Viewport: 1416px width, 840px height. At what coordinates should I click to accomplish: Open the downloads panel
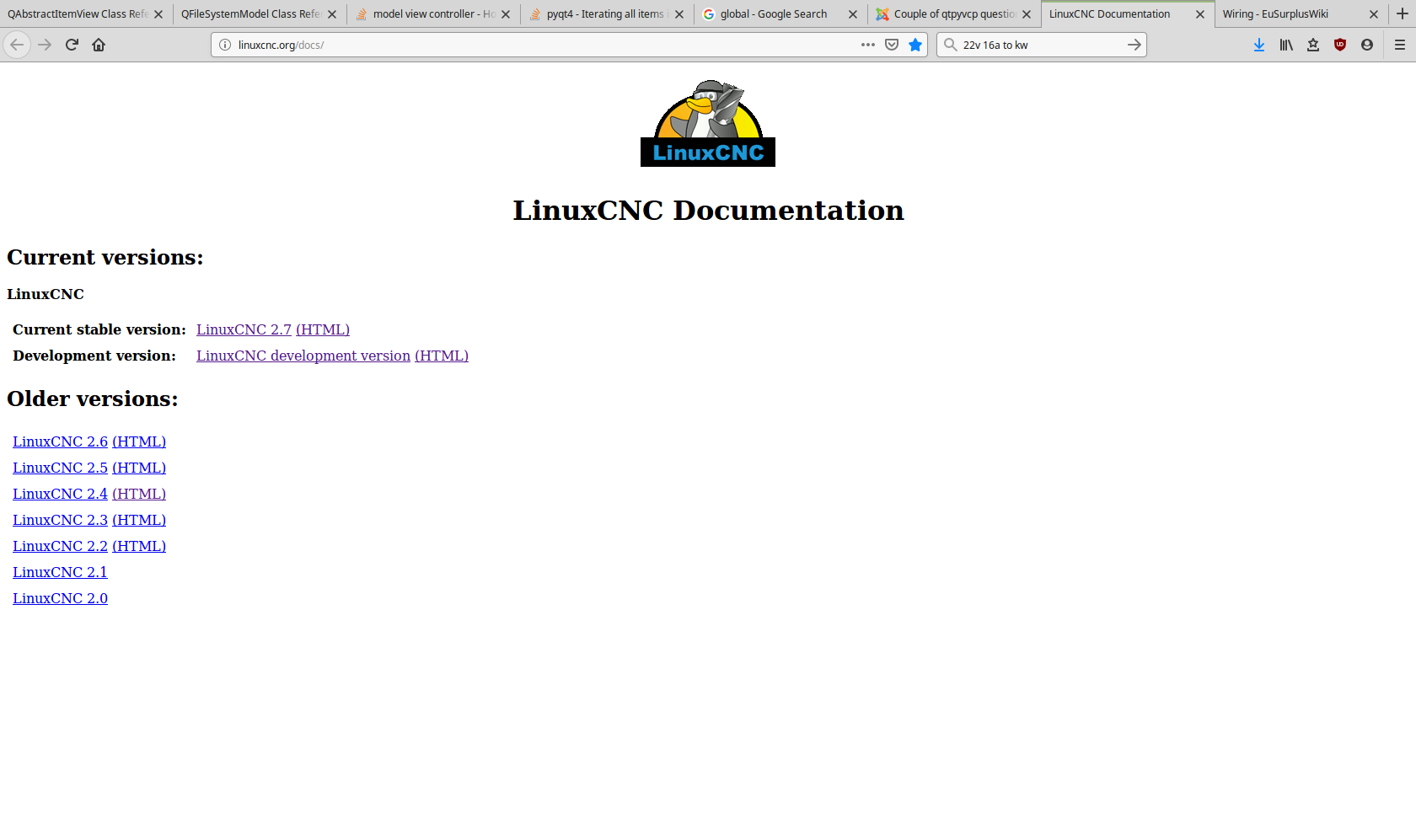1259,45
